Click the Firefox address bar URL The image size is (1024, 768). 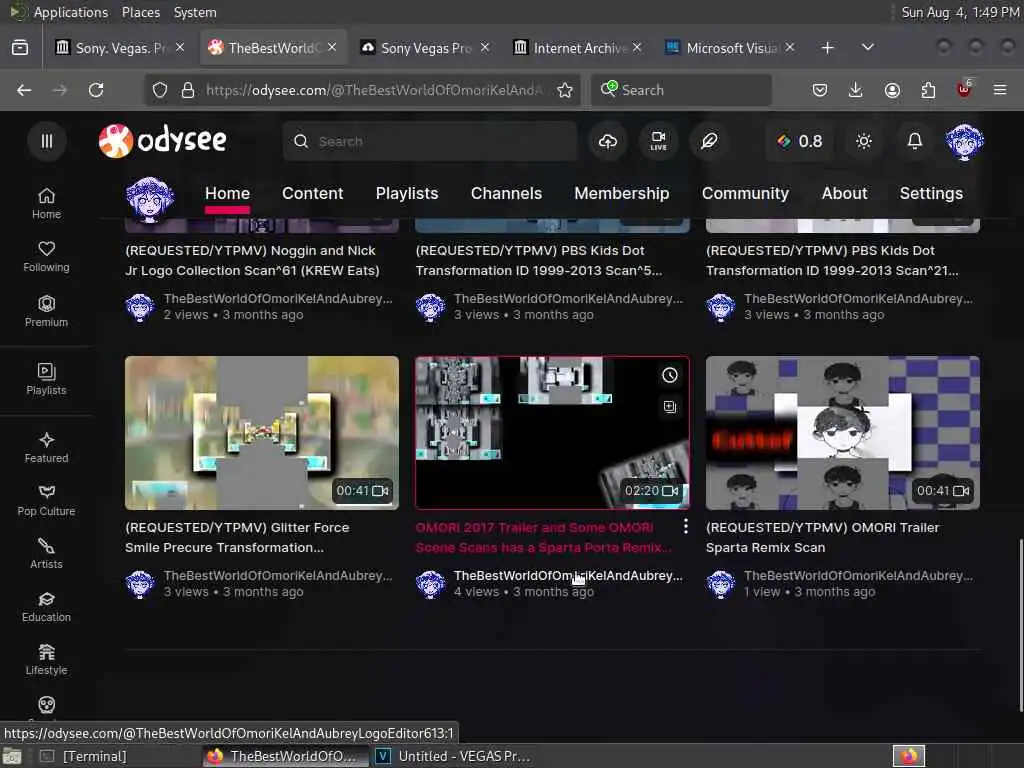click(374, 90)
